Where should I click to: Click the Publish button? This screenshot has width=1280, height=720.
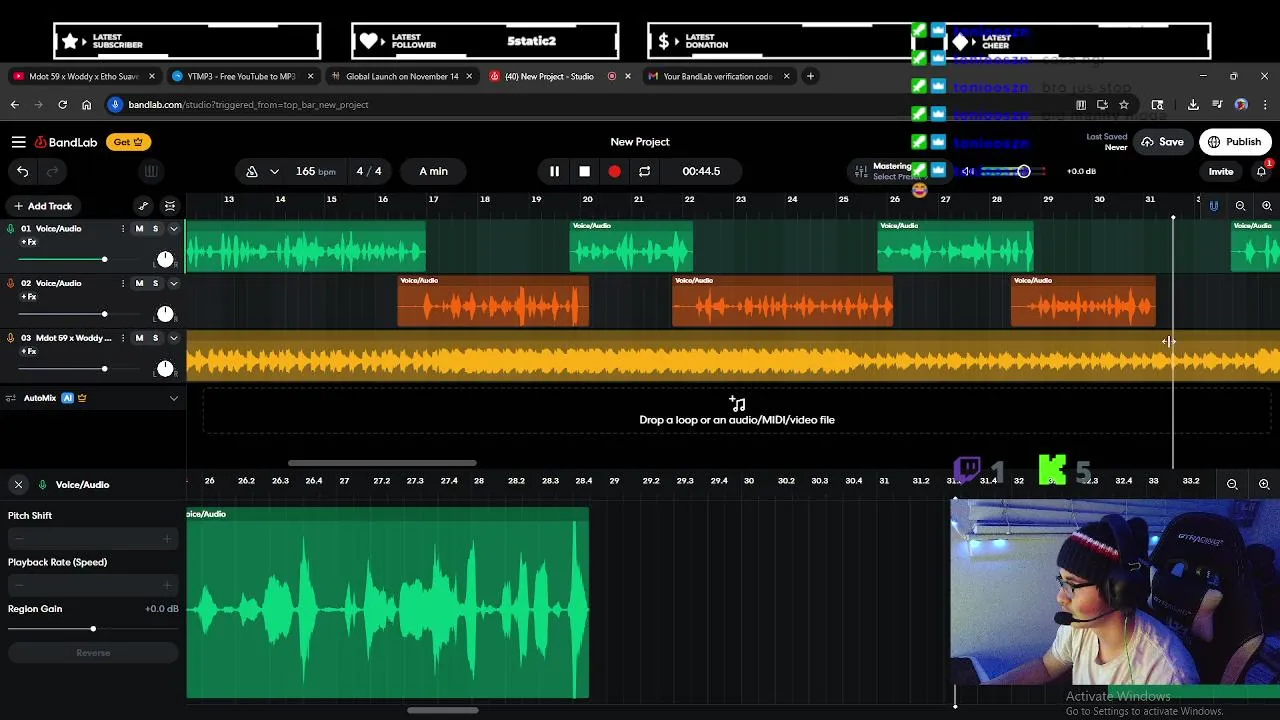(1234, 142)
